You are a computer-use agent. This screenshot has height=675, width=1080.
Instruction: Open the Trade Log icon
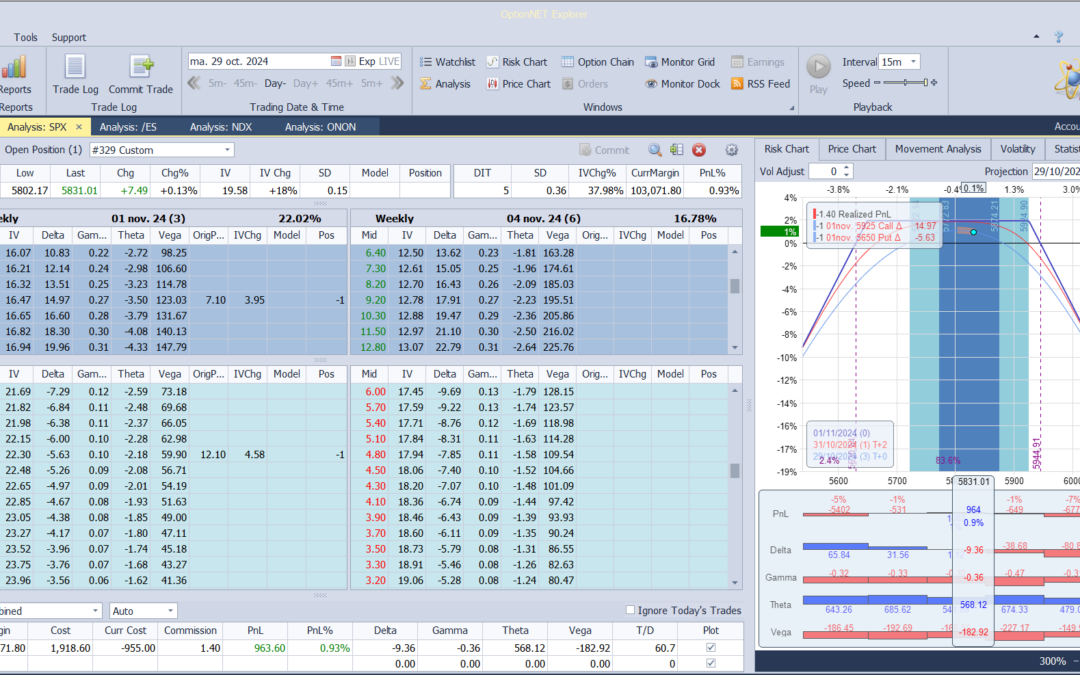(74, 68)
